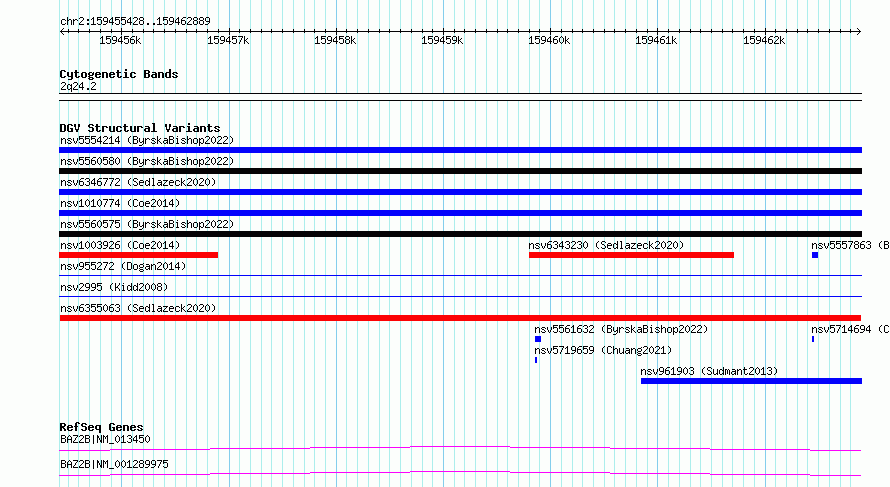This screenshot has height=487, width=890.
Task: Select the short red bar for nsv1003926
Action: (138, 255)
